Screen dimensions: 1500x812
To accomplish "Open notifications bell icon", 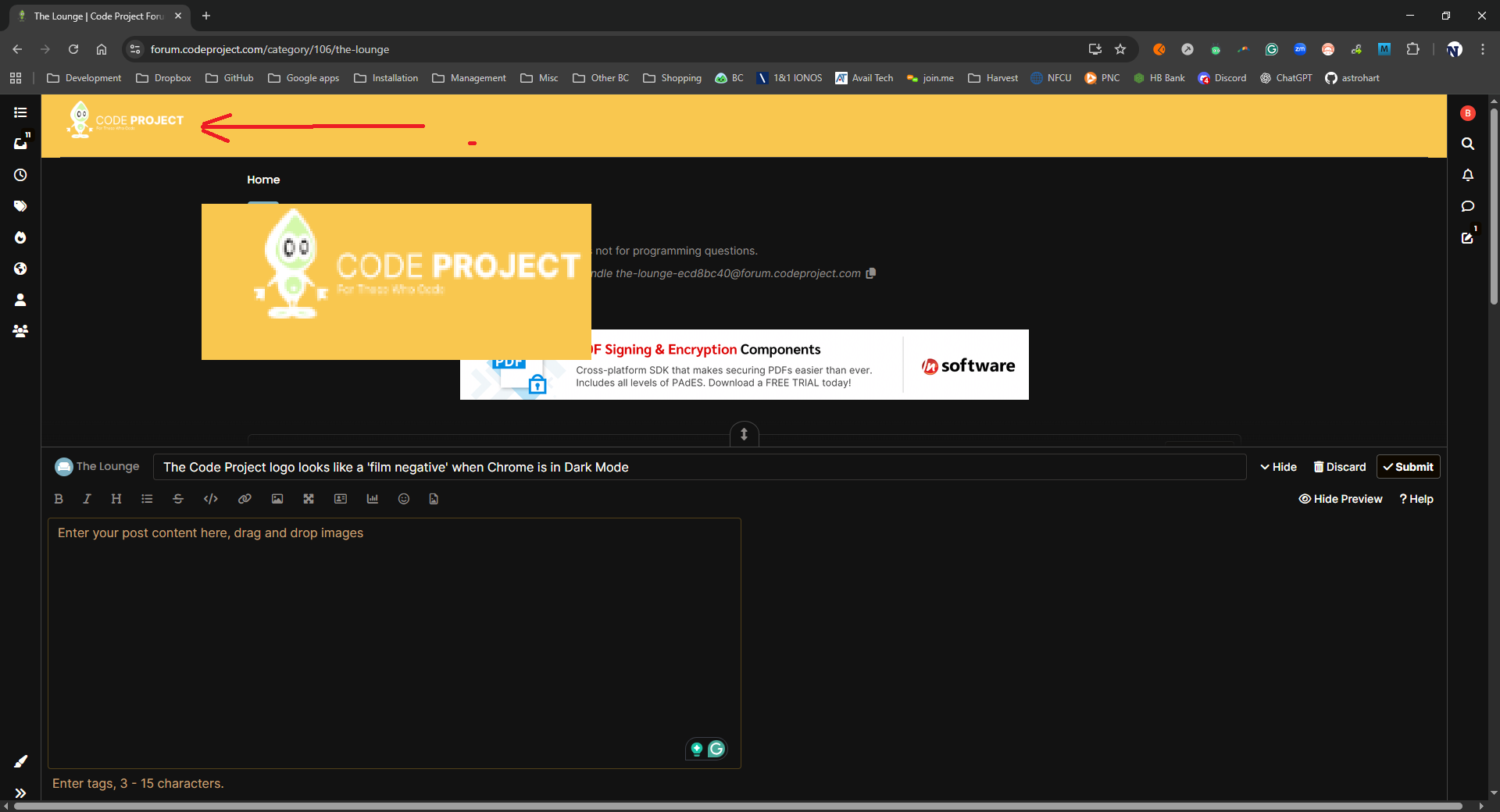I will click(x=1467, y=175).
